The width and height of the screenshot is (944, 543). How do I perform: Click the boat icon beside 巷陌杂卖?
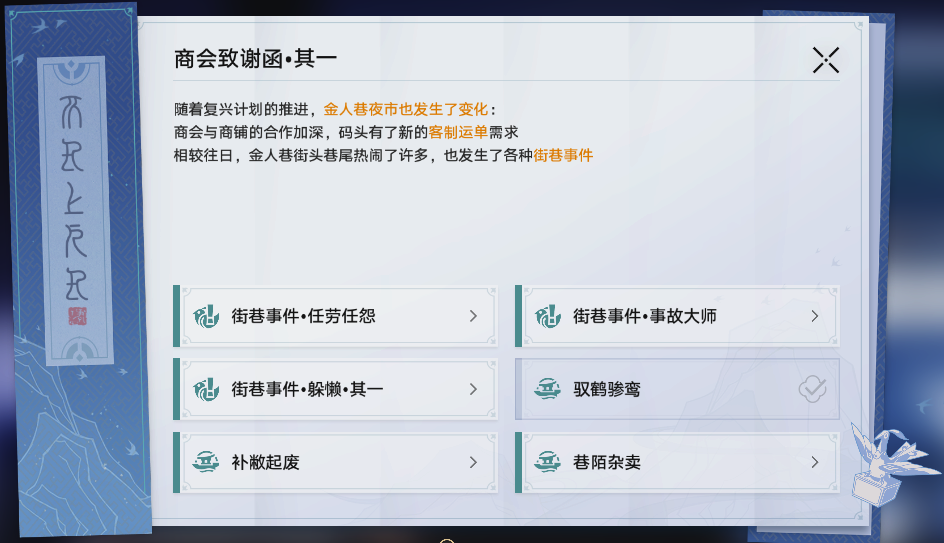click(548, 462)
